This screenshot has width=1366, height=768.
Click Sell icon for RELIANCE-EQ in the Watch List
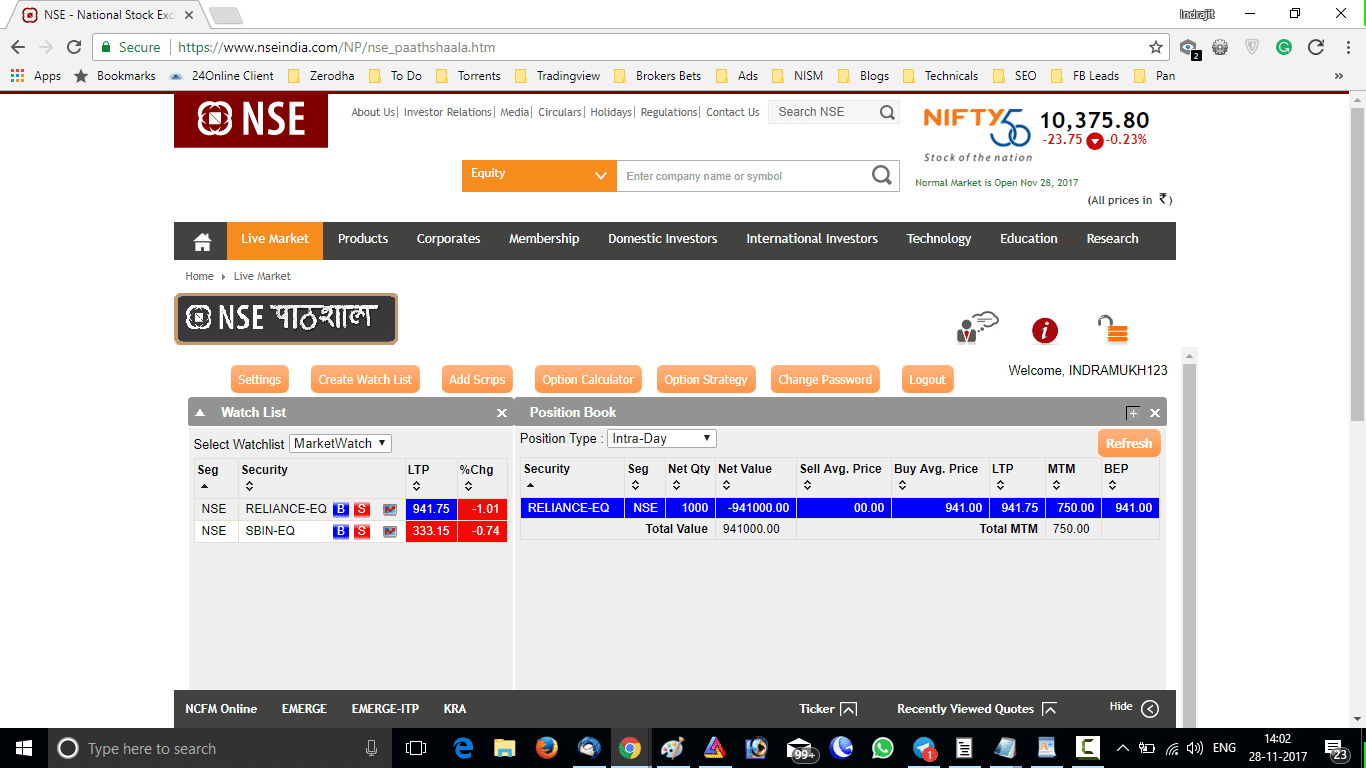pyautogui.click(x=362, y=509)
